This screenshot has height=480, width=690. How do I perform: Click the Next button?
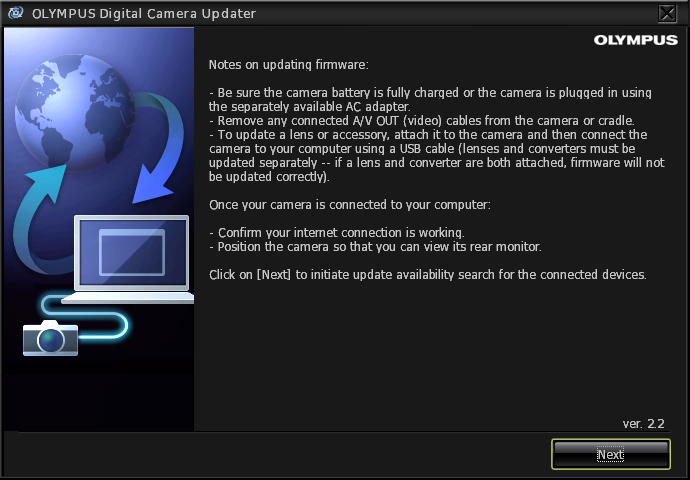[x=611, y=454]
